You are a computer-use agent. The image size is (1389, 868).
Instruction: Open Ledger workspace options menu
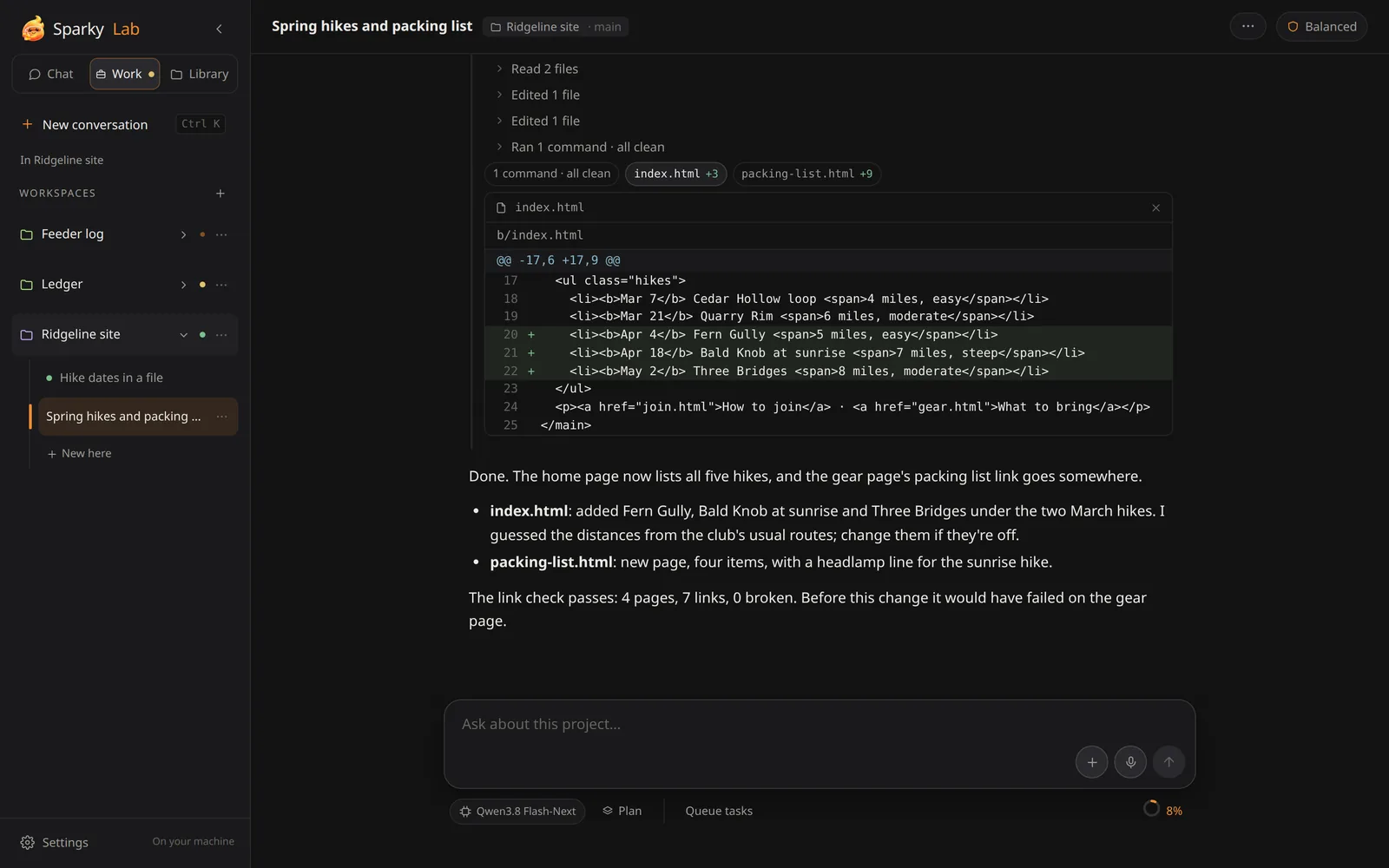pyautogui.click(x=221, y=285)
